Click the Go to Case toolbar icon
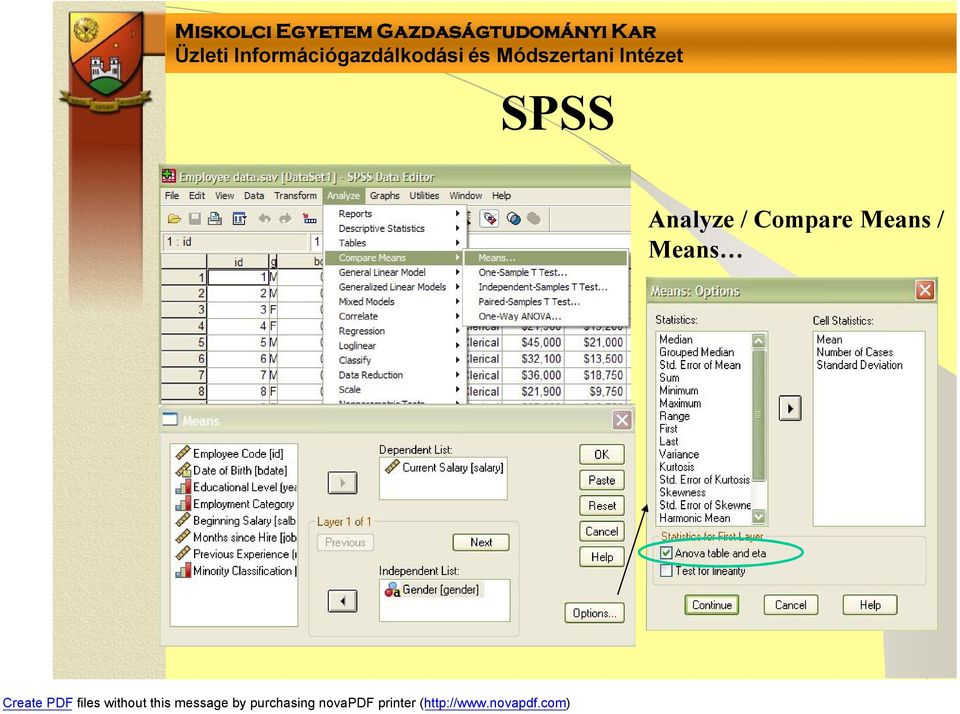This screenshot has height=714, width=960. click(x=310, y=219)
